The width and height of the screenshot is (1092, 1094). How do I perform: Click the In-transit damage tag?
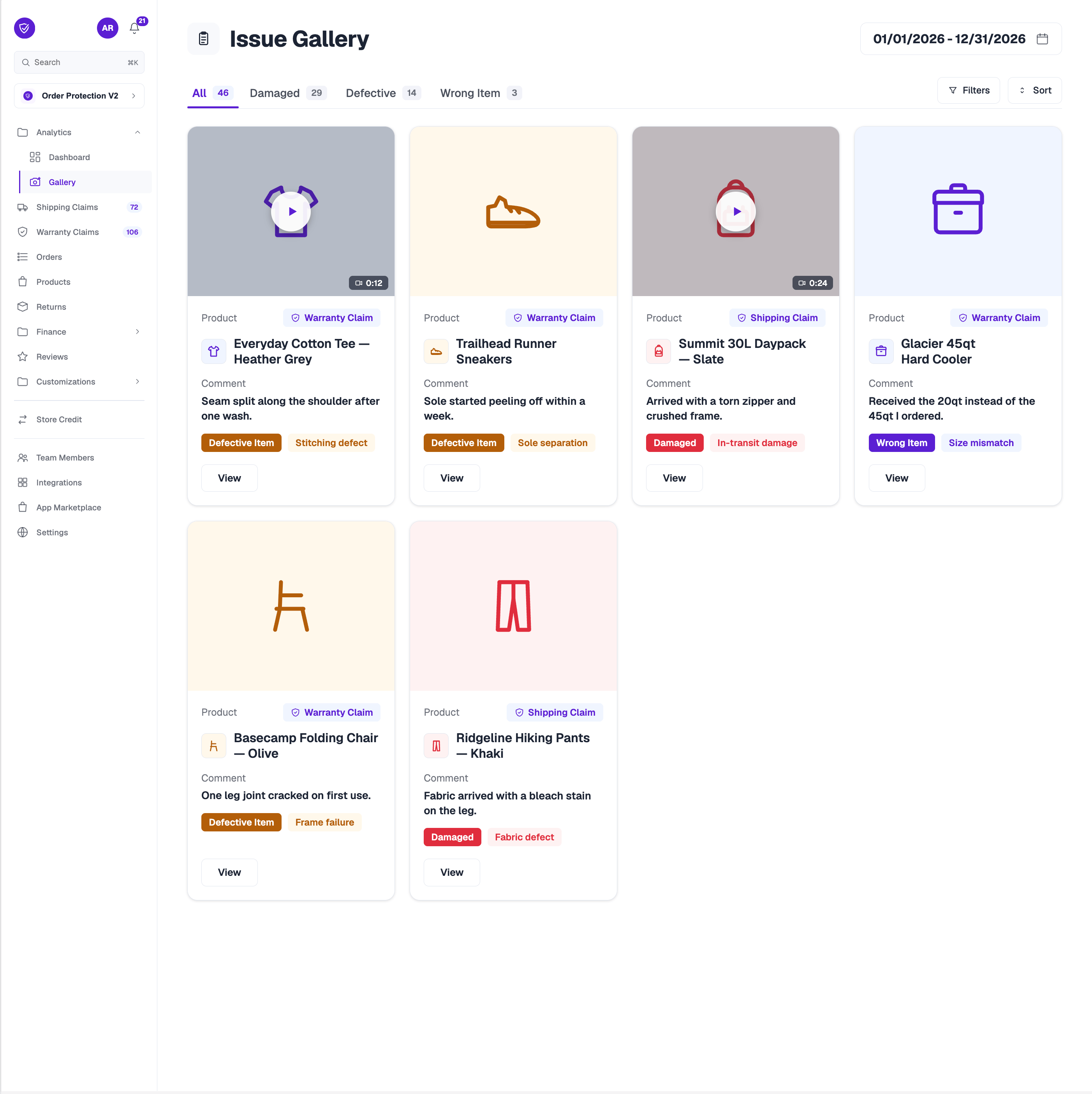757,442
